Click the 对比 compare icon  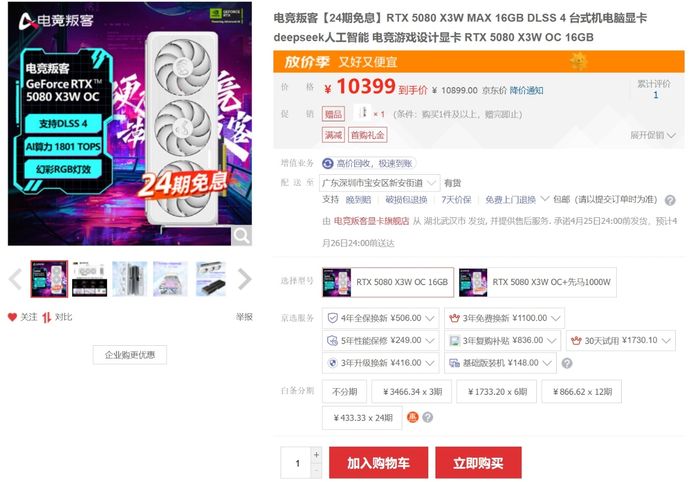coord(46,317)
